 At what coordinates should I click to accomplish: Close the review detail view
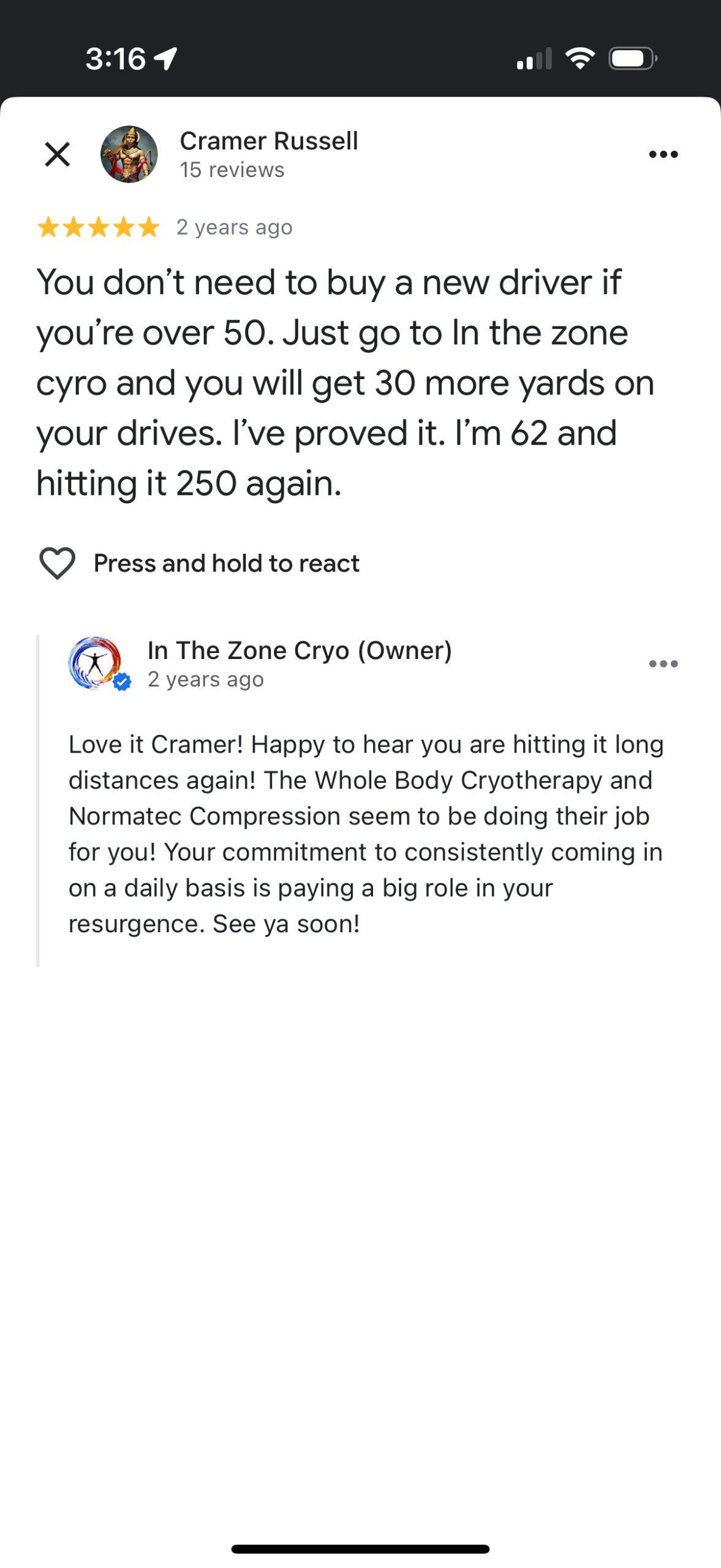point(58,154)
